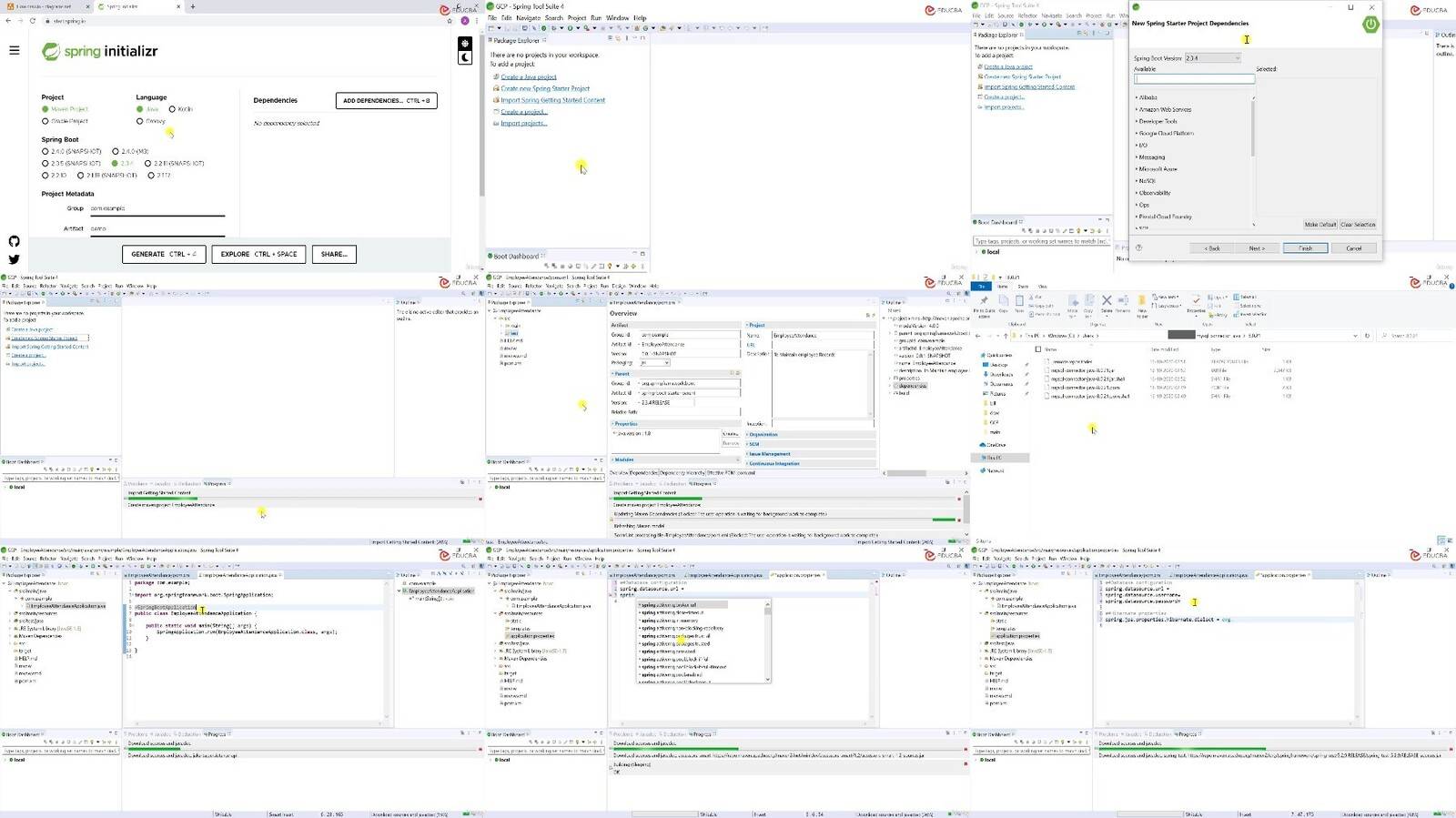
Task: Open the GitHub icon on Spring Initializr page
Action: pos(14,241)
